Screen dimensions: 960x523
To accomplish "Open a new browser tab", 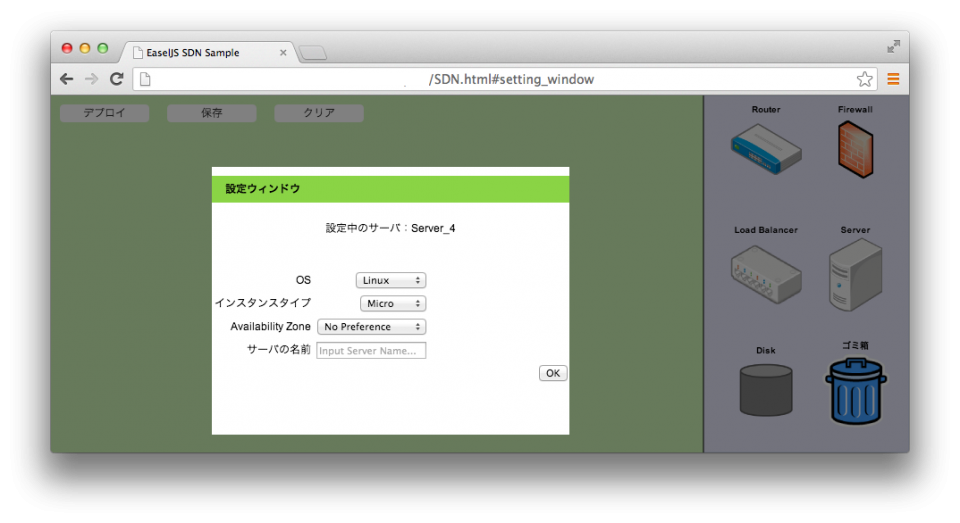I will 313,53.
